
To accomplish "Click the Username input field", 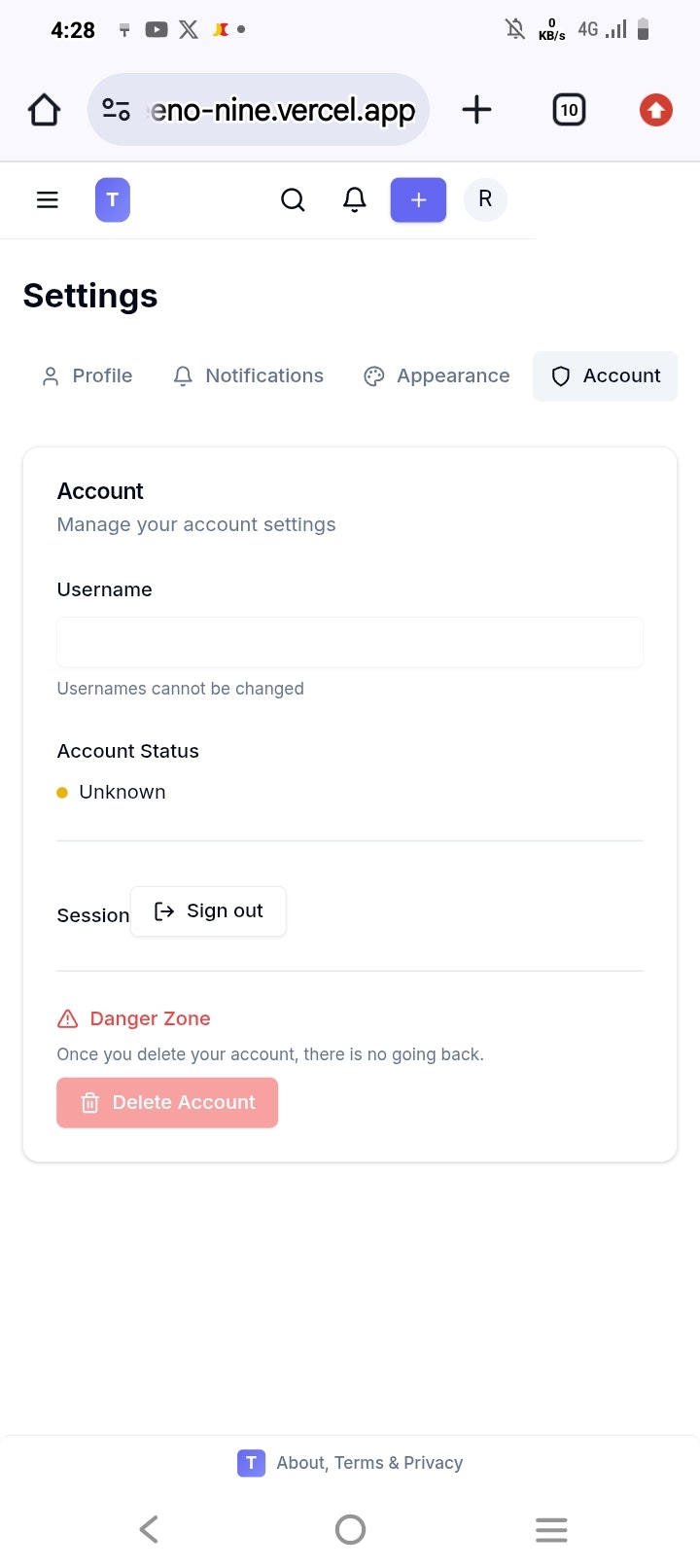I will pos(350,642).
